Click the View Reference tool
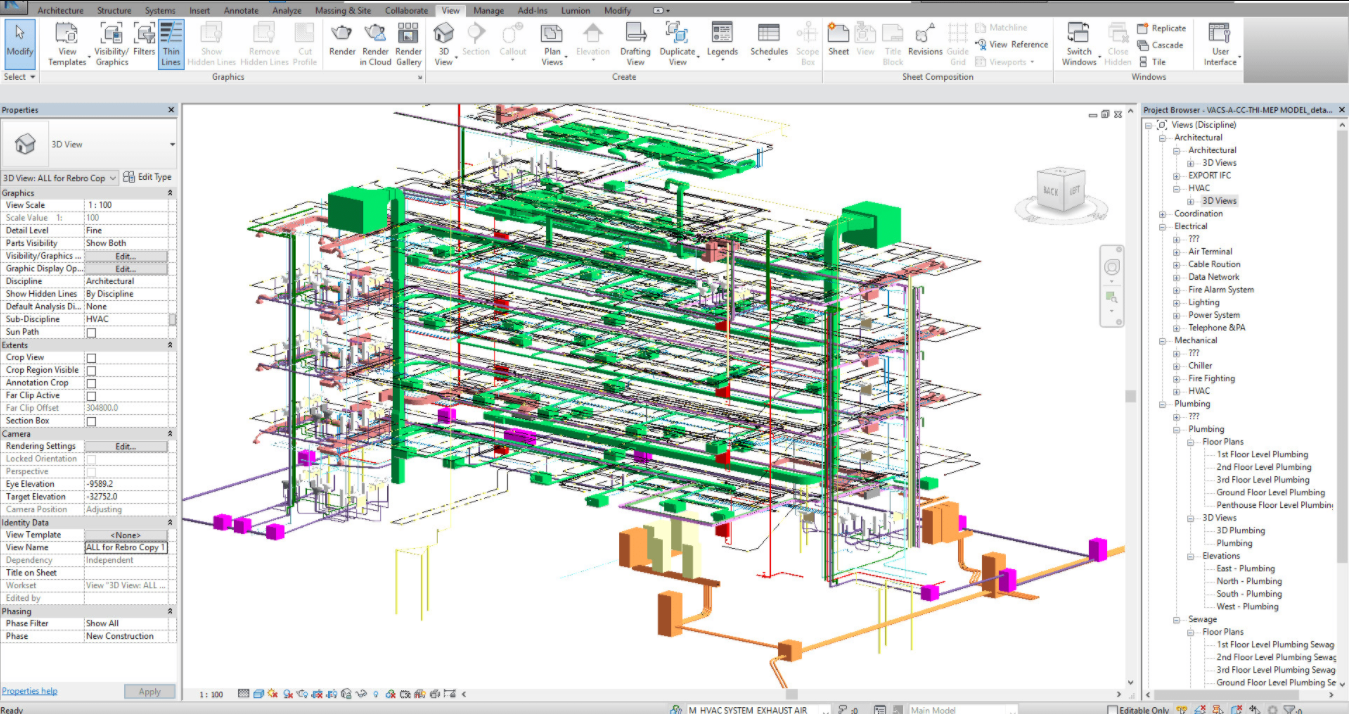 (x=1012, y=44)
